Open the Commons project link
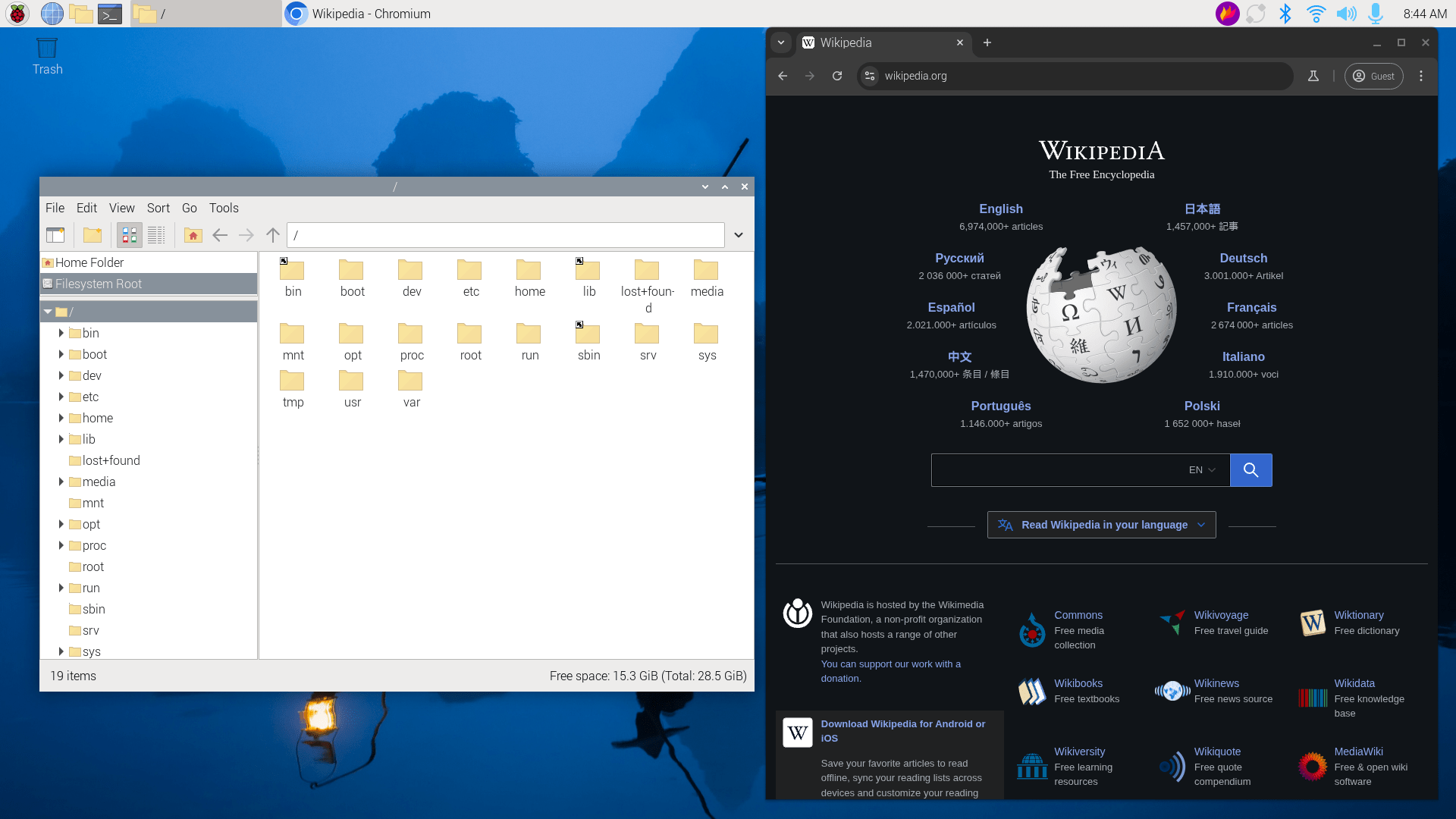The width and height of the screenshot is (1456, 819). [x=1078, y=615]
